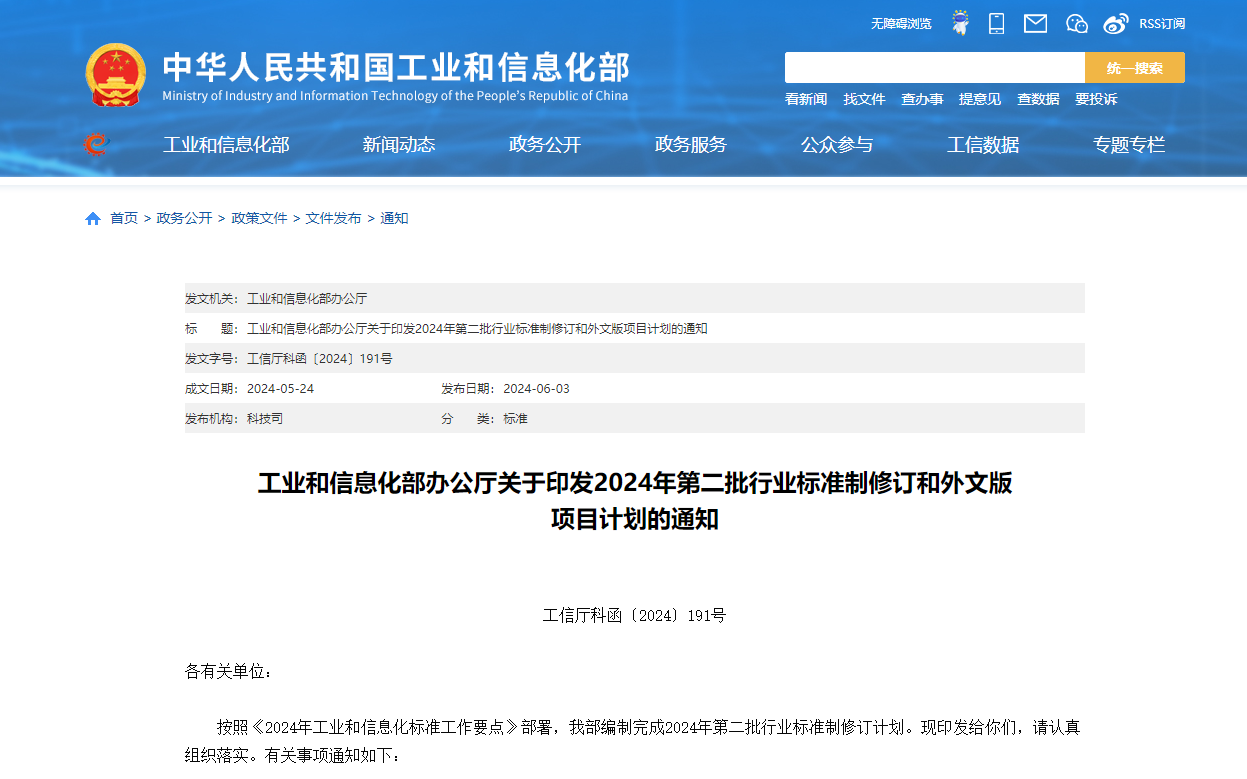The height and width of the screenshot is (779, 1247).
Task: Click 提意见 quick link
Action: [x=980, y=99]
